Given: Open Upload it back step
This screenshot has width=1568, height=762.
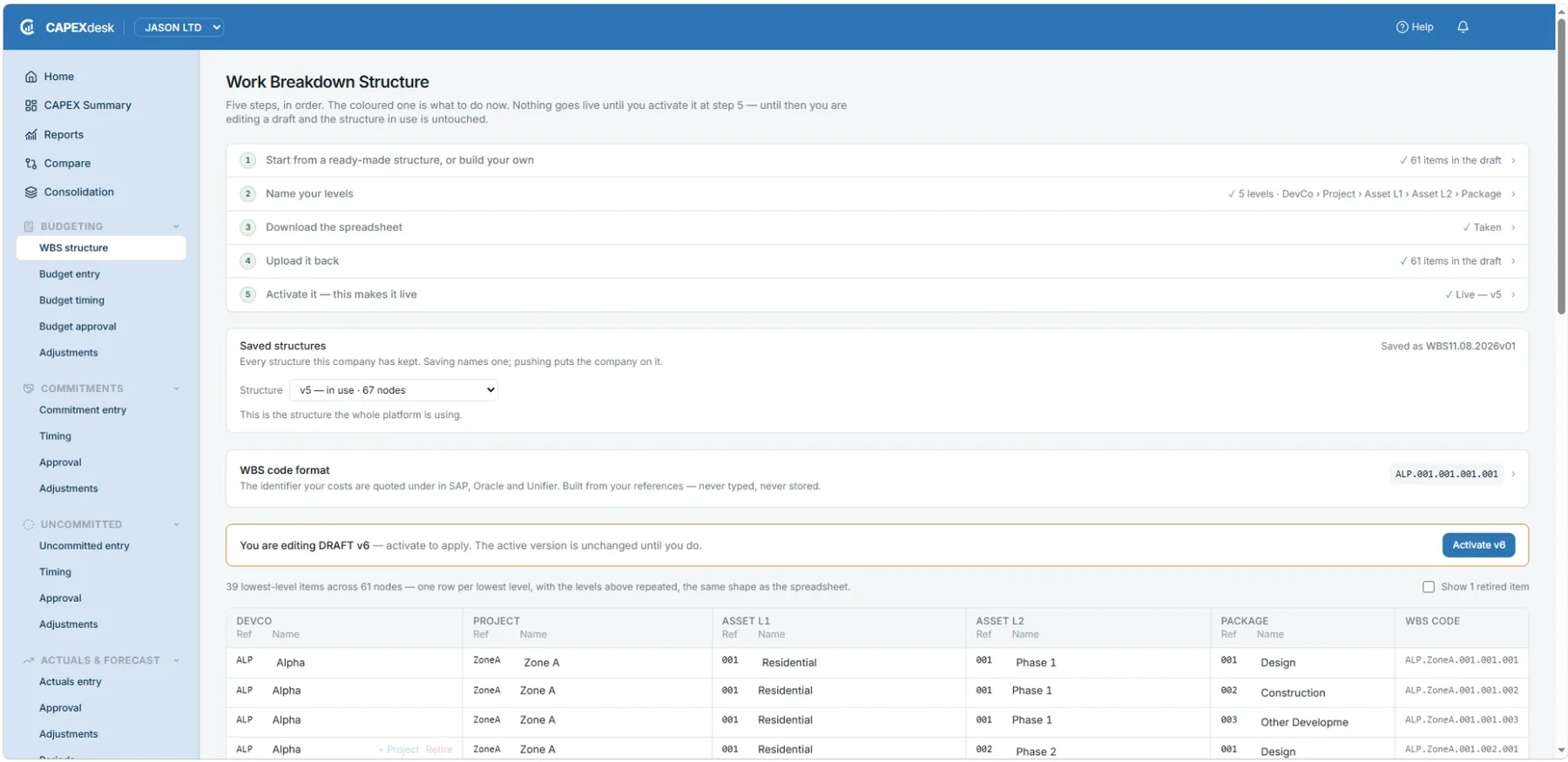Looking at the screenshot, I should click(877, 260).
